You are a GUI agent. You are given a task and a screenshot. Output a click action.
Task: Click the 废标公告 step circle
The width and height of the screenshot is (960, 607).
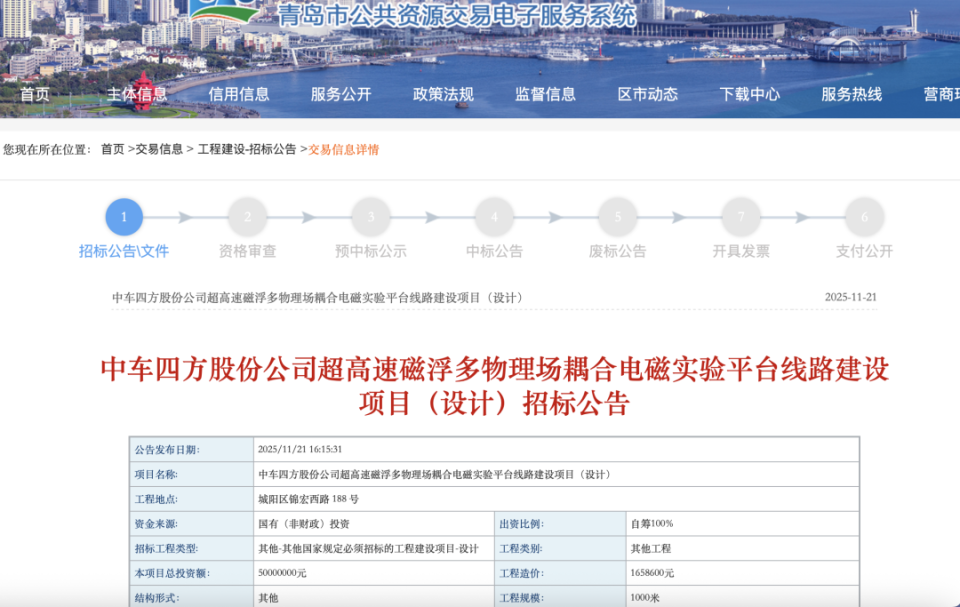(617, 217)
